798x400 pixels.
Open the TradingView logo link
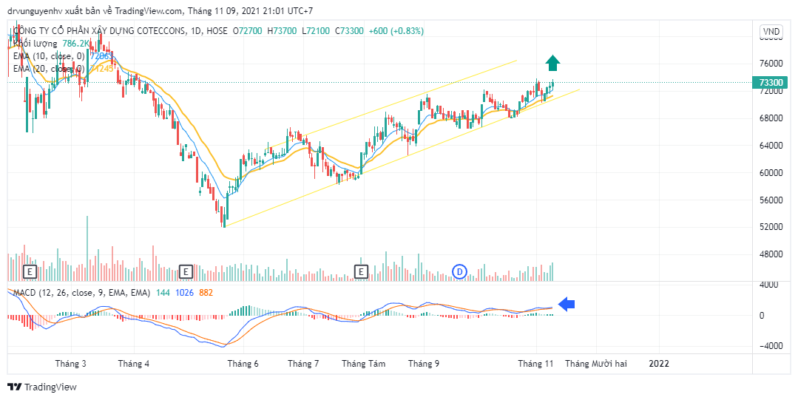click(x=42, y=387)
